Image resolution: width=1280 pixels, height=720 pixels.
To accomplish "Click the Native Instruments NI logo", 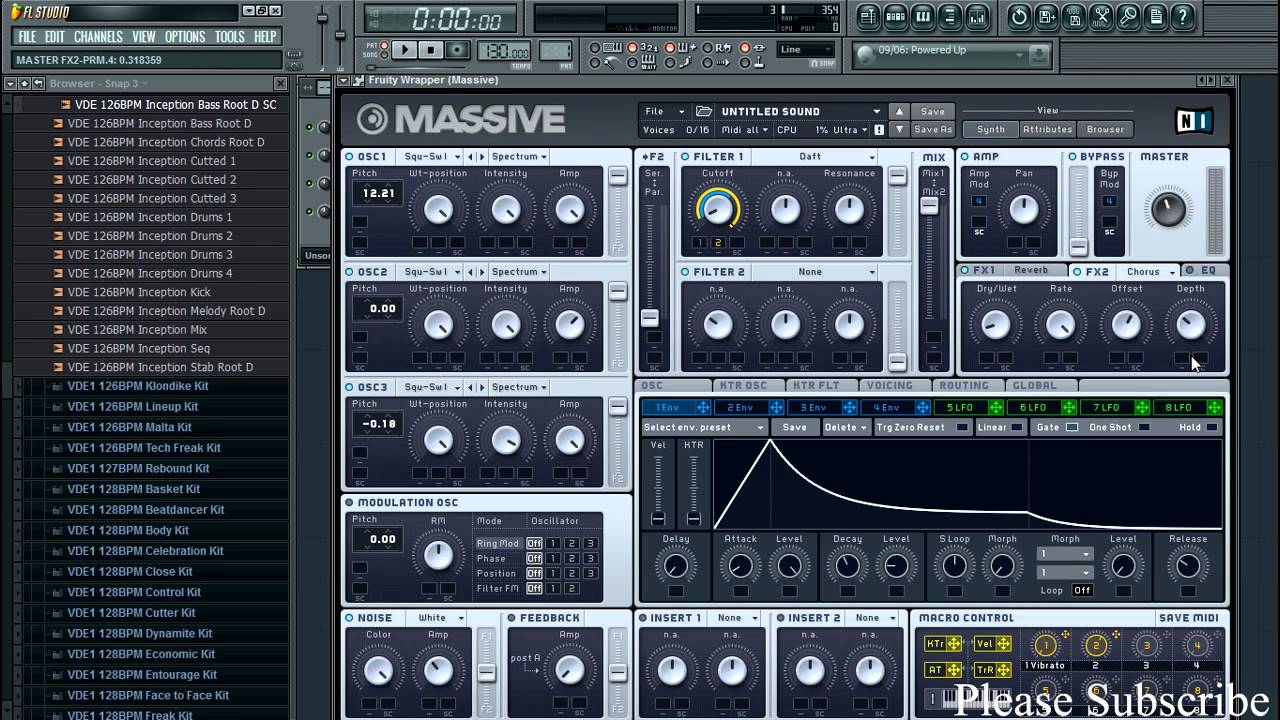I will click(x=1194, y=121).
